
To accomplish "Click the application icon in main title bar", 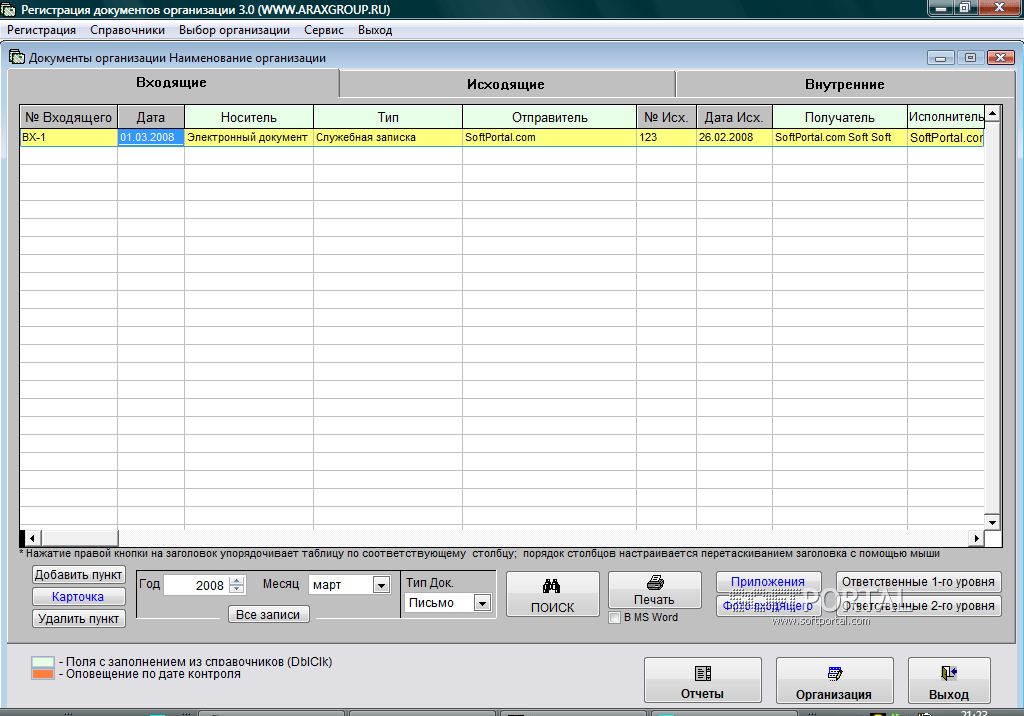I will (x=8, y=9).
